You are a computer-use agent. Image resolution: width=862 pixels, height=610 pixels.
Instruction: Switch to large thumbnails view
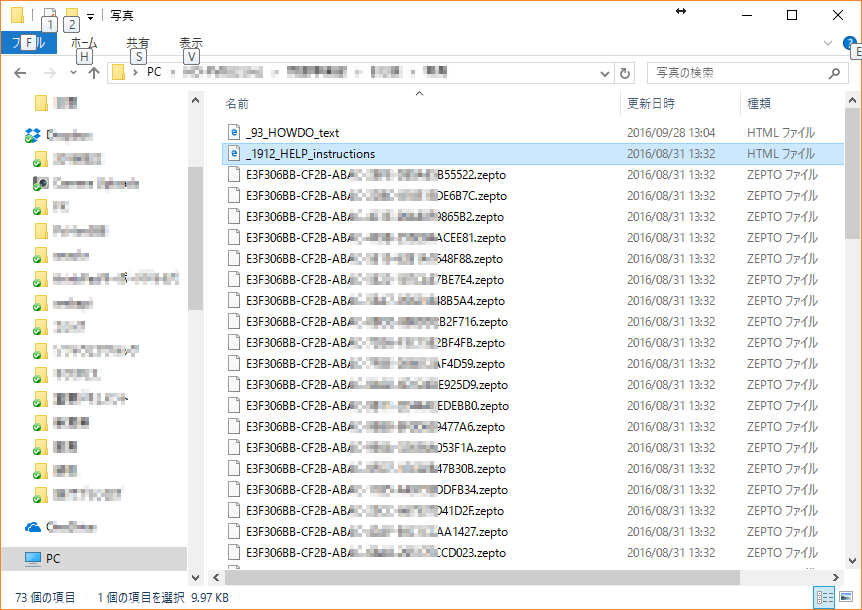pos(842,597)
